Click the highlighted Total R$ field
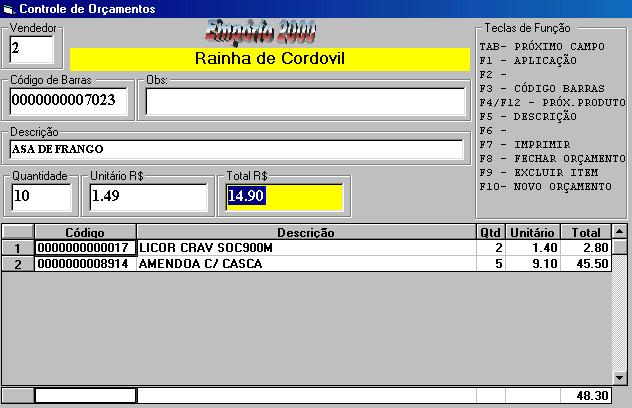The image size is (632, 408). 284,197
